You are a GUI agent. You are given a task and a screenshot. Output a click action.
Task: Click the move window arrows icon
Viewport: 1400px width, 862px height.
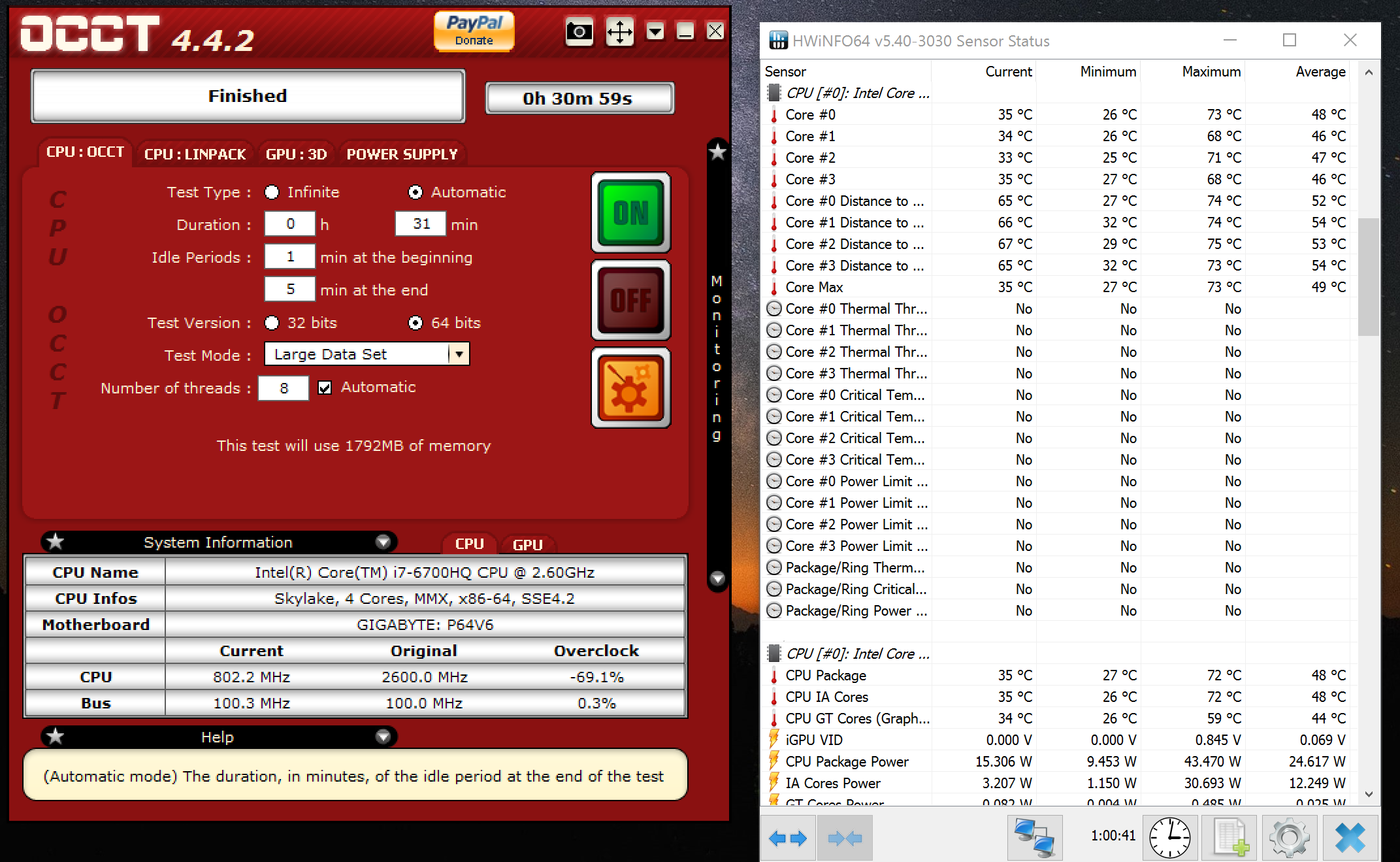(619, 31)
